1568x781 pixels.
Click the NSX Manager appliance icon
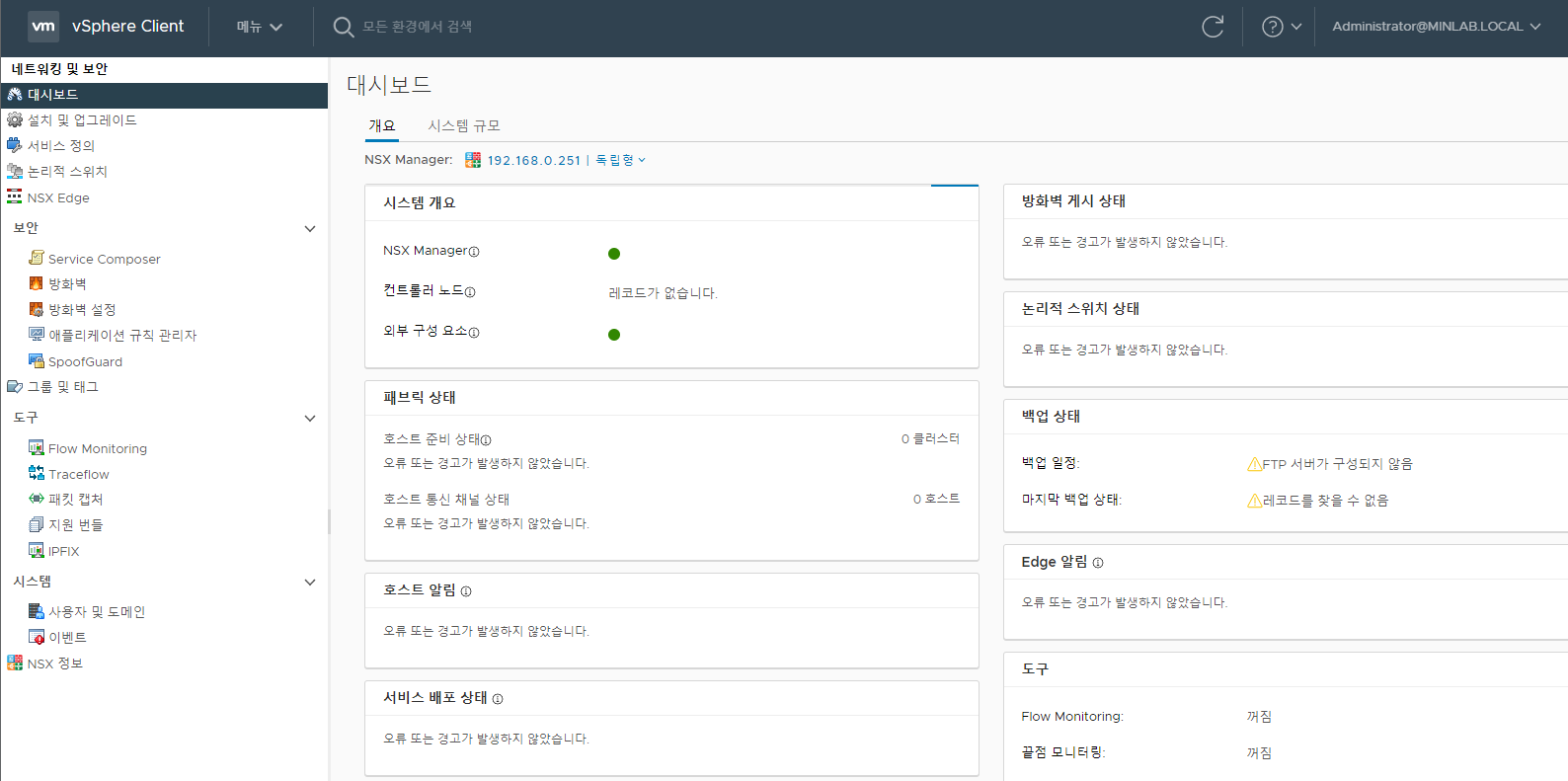point(473,160)
